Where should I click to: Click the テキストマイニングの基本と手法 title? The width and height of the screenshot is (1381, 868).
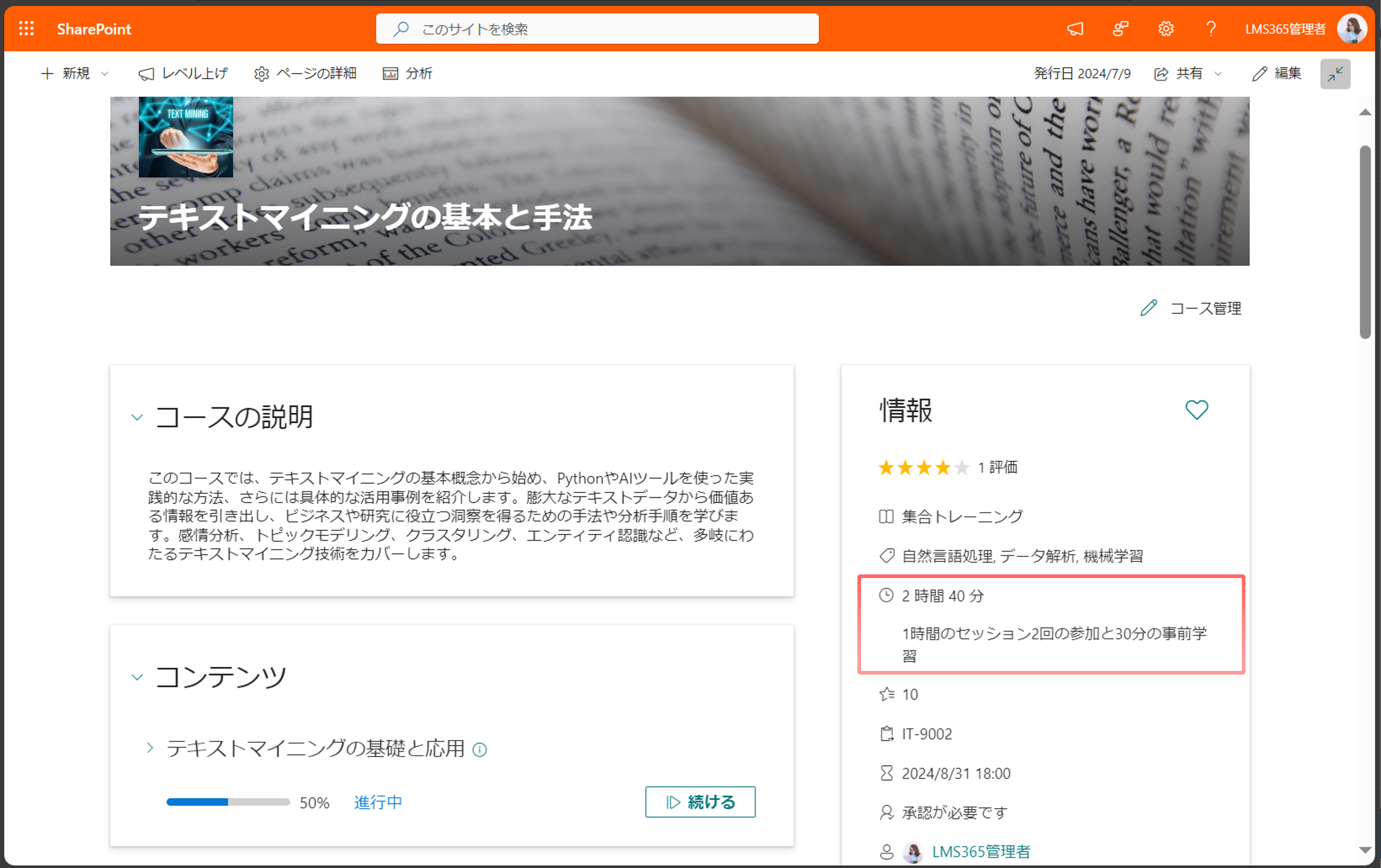[365, 217]
